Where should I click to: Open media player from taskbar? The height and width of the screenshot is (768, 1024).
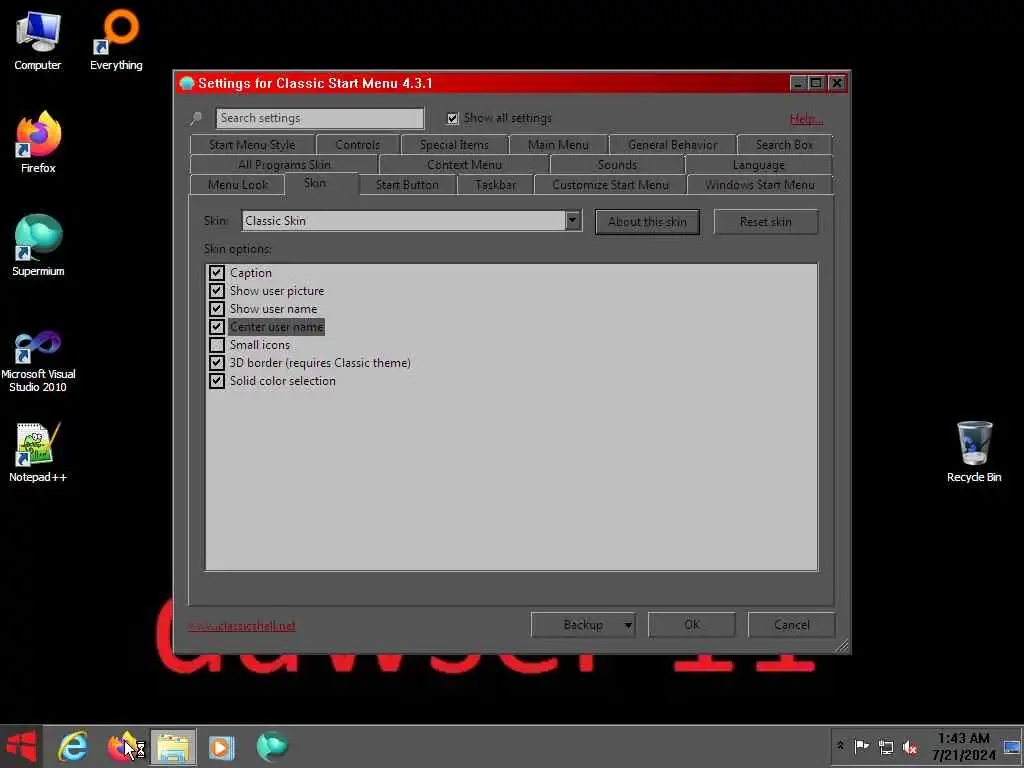coord(221,747)
